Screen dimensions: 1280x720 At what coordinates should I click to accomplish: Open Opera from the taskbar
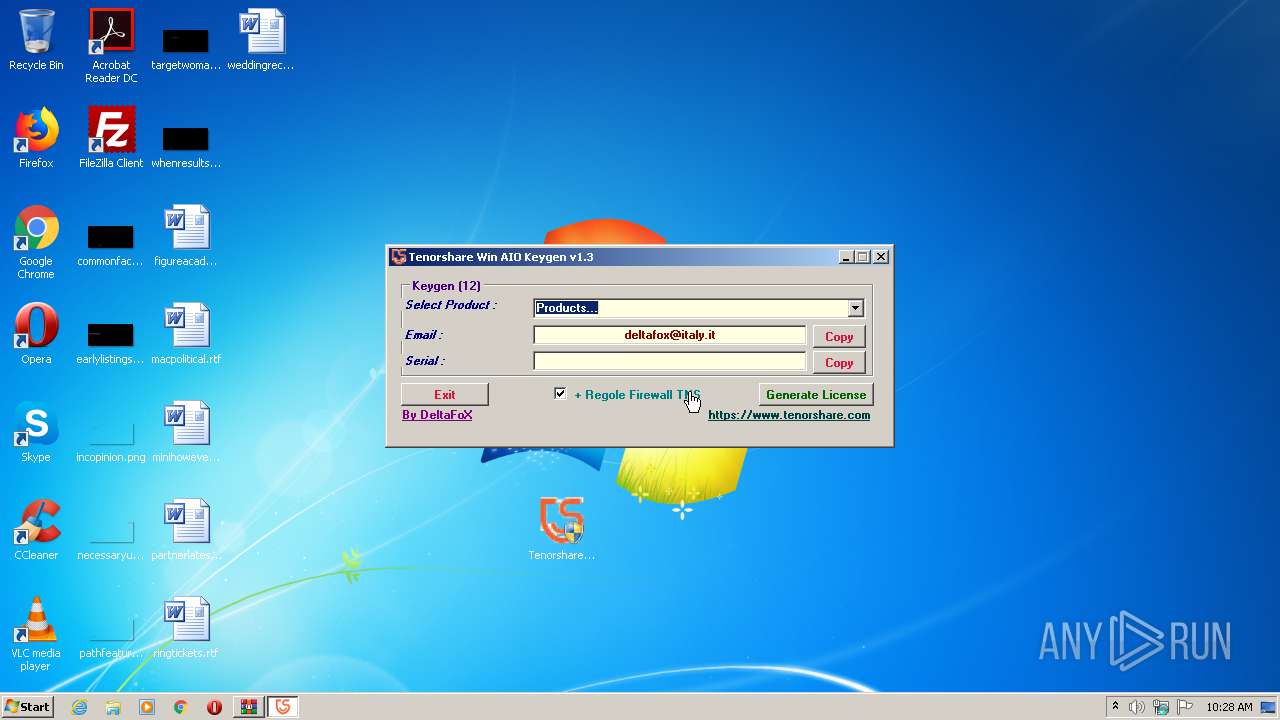pyautogui.click(x=214, y=707)
